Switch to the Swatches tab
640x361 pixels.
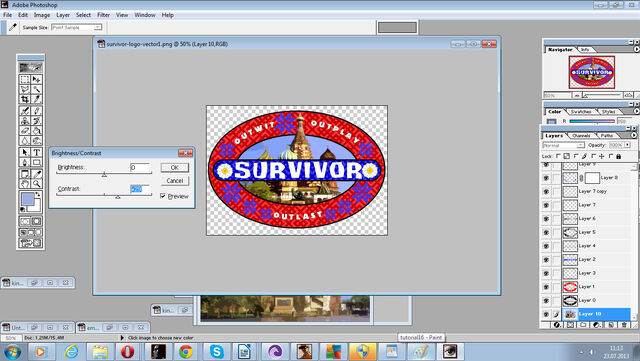coord(581,111)
